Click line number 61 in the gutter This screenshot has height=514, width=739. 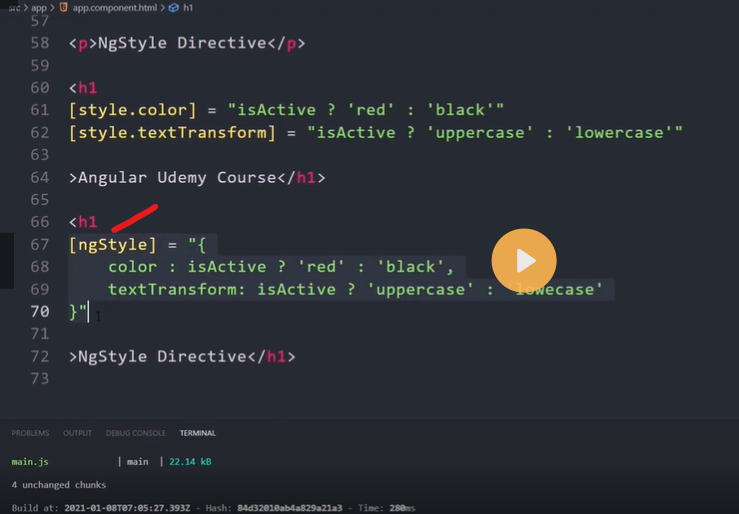coord(39,109)
